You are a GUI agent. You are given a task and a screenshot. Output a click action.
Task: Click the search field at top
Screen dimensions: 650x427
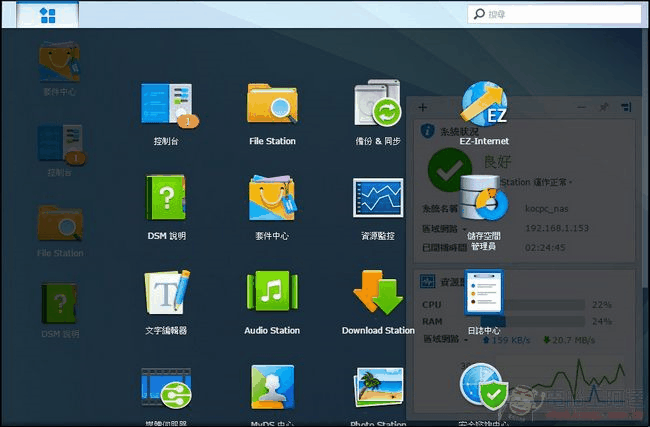(555, 14)
